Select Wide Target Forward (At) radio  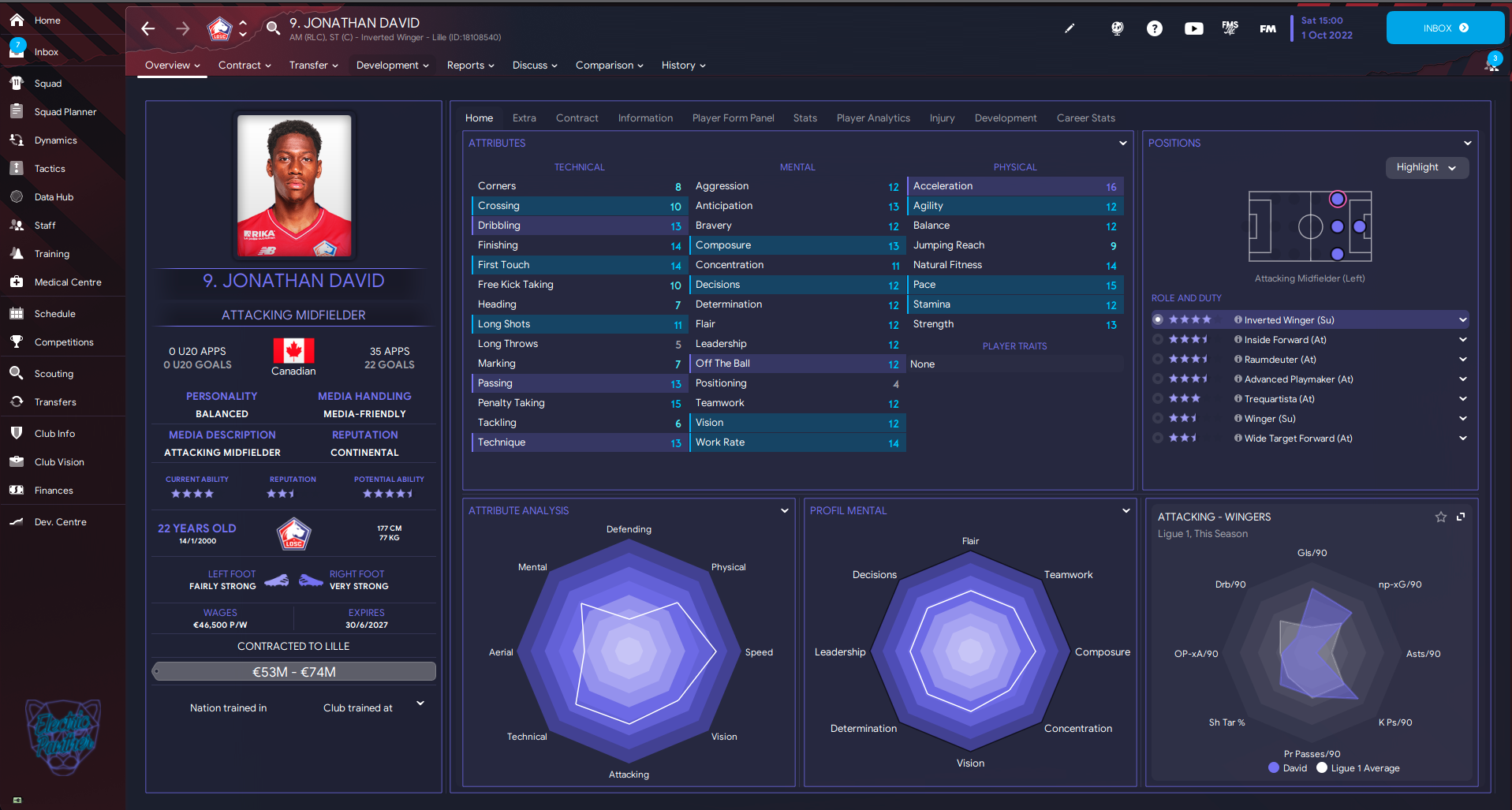pos(1158,438)
